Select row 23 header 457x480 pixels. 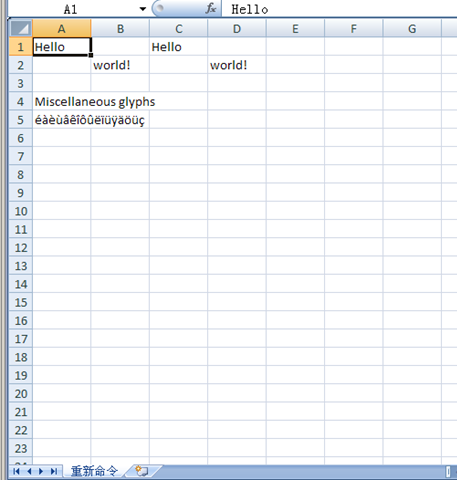click(x=21, y=448)
